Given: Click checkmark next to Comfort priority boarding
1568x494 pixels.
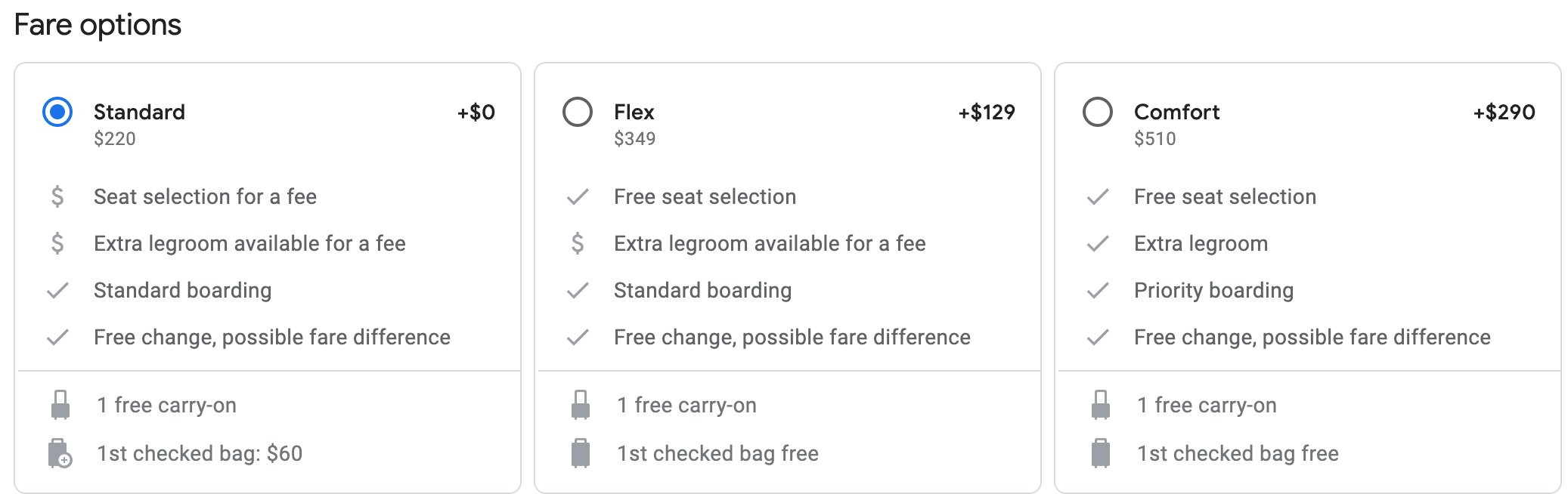Looking at the screenshot, I should [1098, 291].
